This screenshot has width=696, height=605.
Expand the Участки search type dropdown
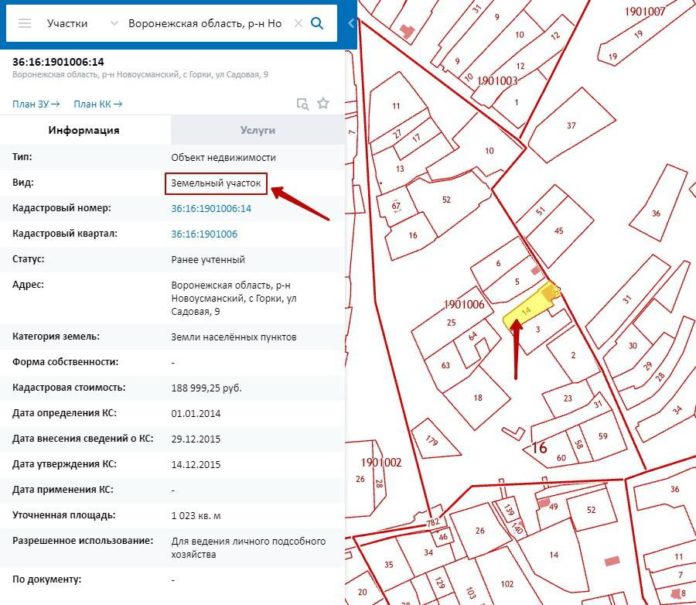(111, 23)
